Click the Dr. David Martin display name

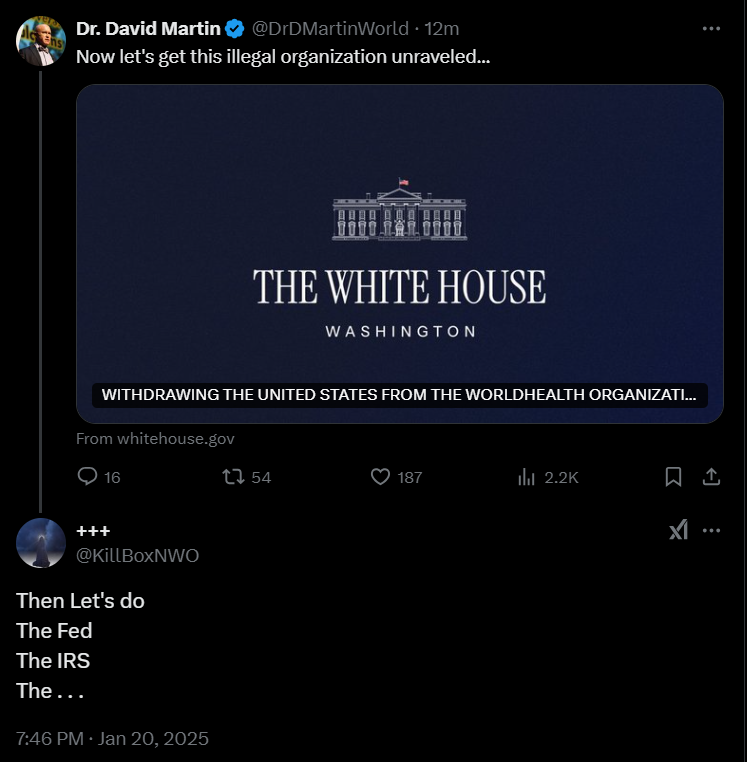(148, 29)
